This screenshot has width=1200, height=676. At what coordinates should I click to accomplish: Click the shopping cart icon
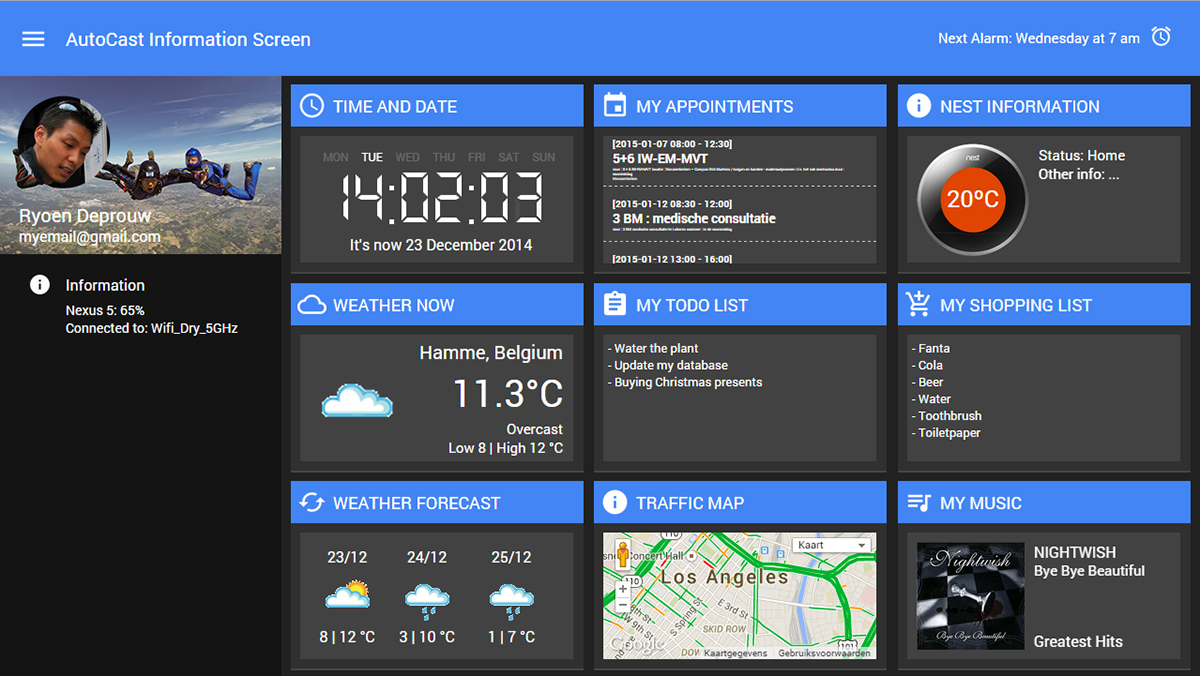point(918,305)
